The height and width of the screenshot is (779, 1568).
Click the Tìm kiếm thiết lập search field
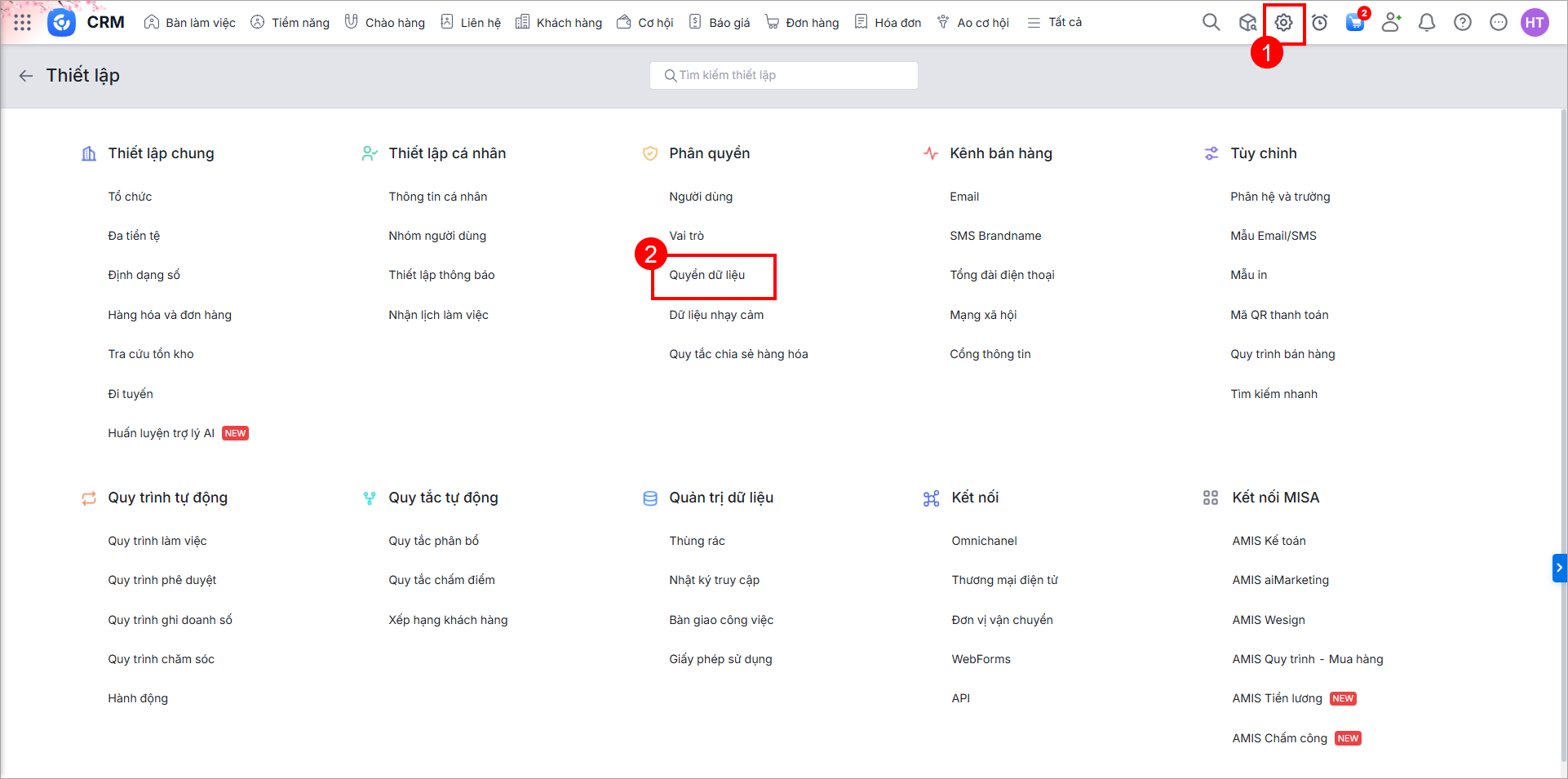coord(783,75)
